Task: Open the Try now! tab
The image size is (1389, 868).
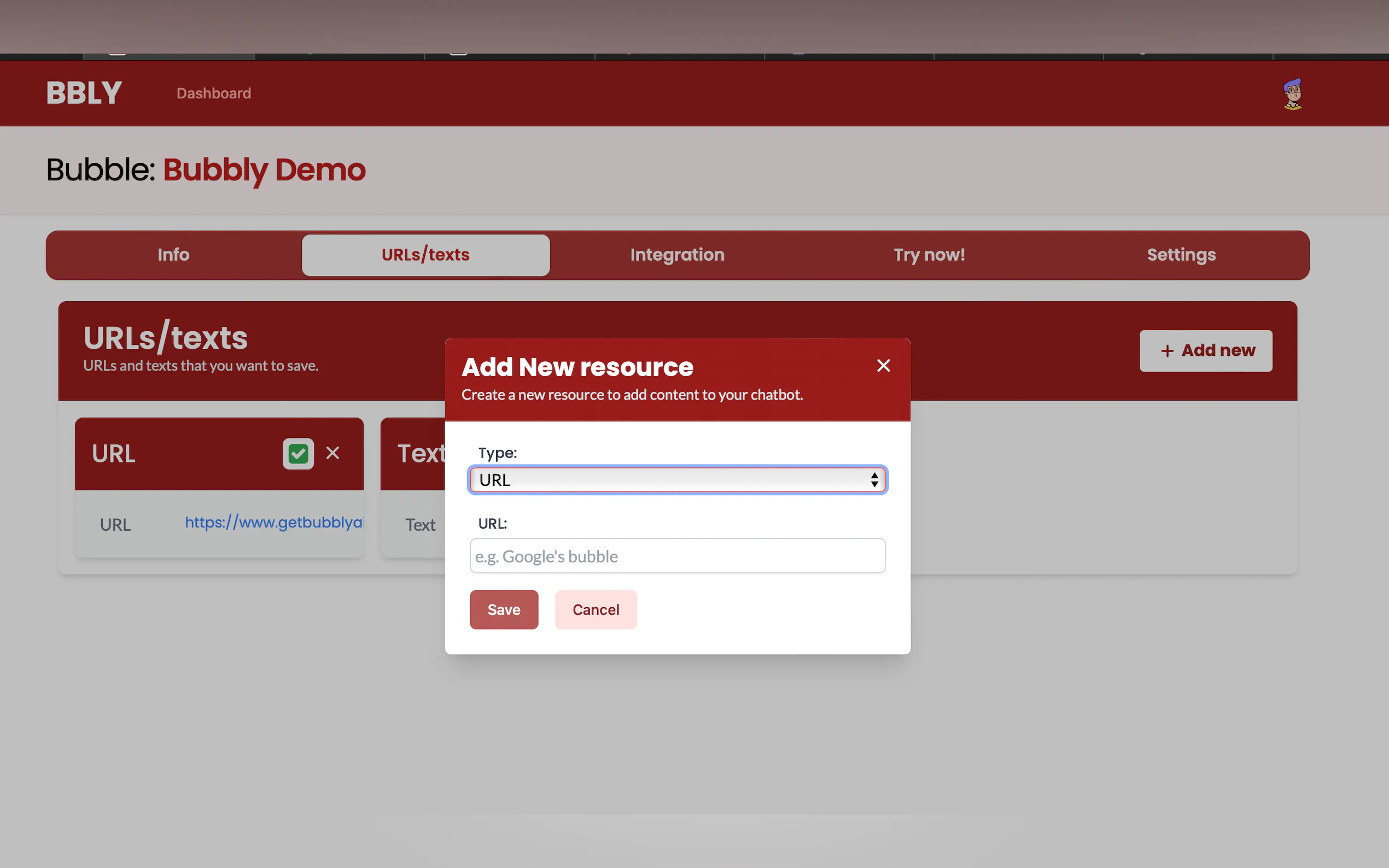Action: pyautogui.click(x=929, y=255)
